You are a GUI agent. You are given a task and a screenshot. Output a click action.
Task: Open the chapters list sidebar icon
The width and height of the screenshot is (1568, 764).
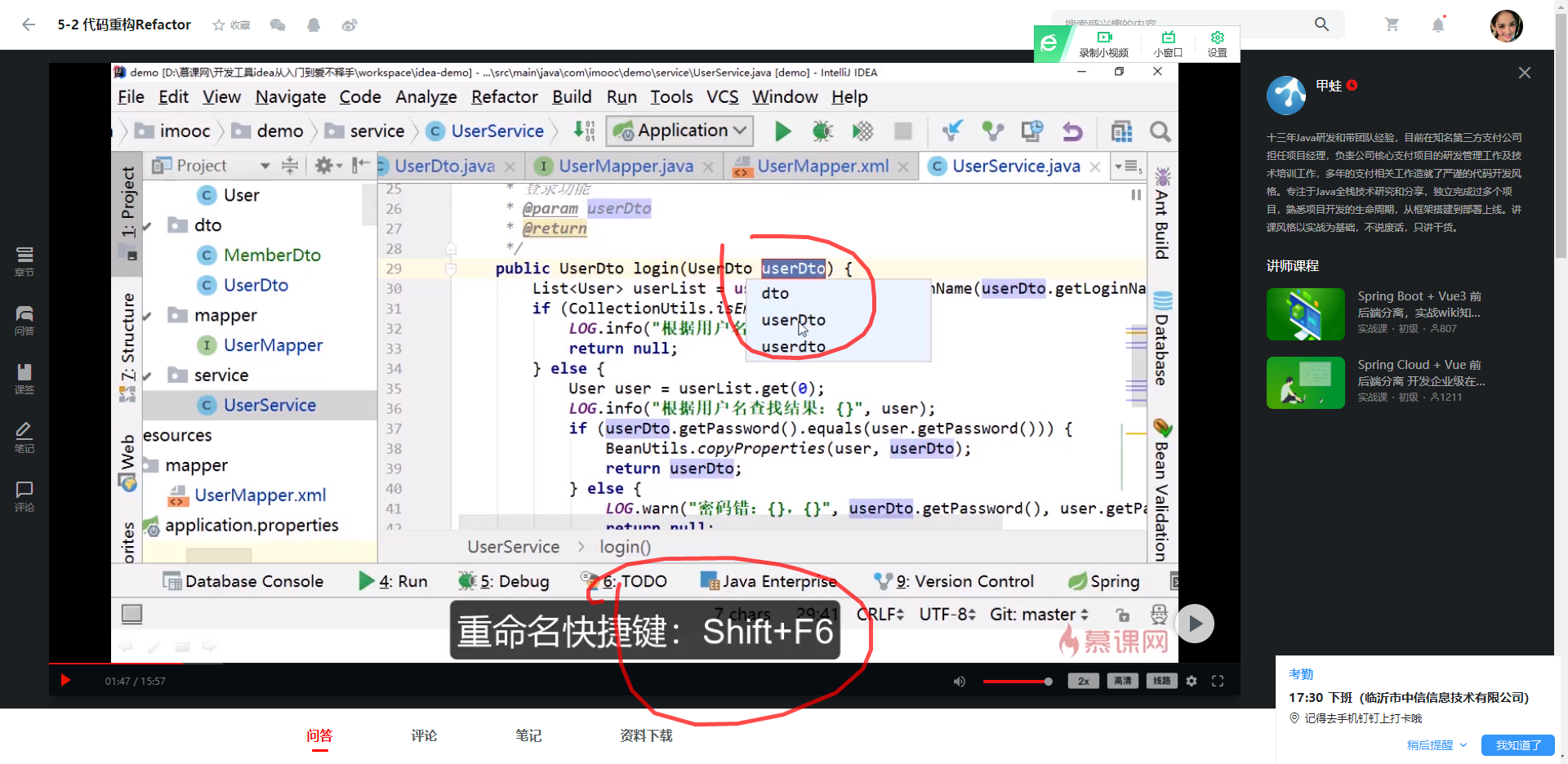click(x=24, y=262)
